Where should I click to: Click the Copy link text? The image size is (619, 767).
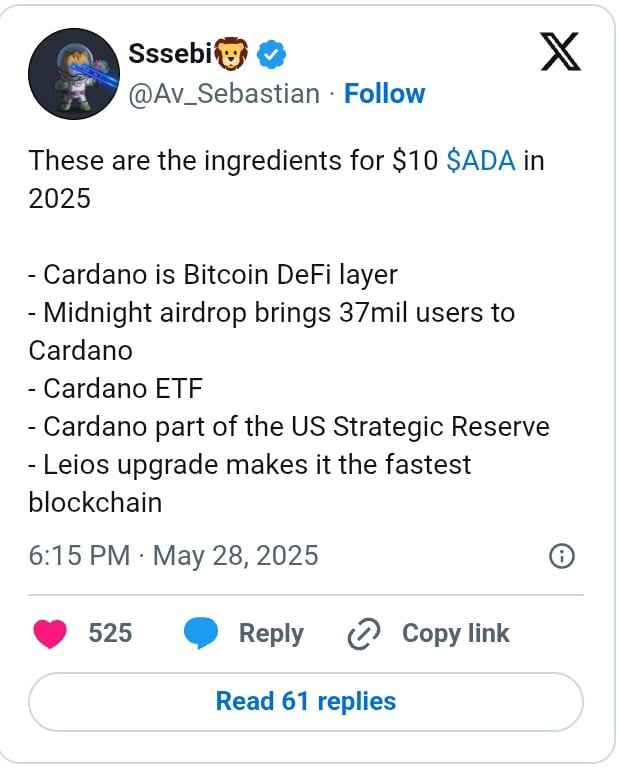[x=456, y=633]
